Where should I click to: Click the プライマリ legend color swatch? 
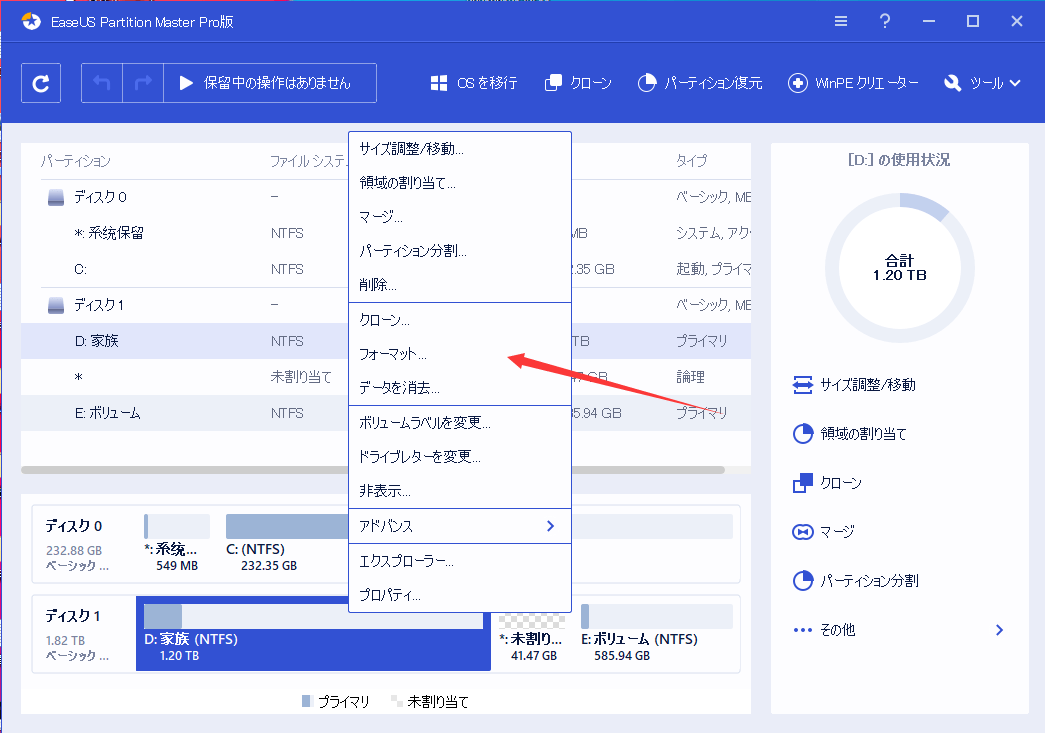[307, 701]
